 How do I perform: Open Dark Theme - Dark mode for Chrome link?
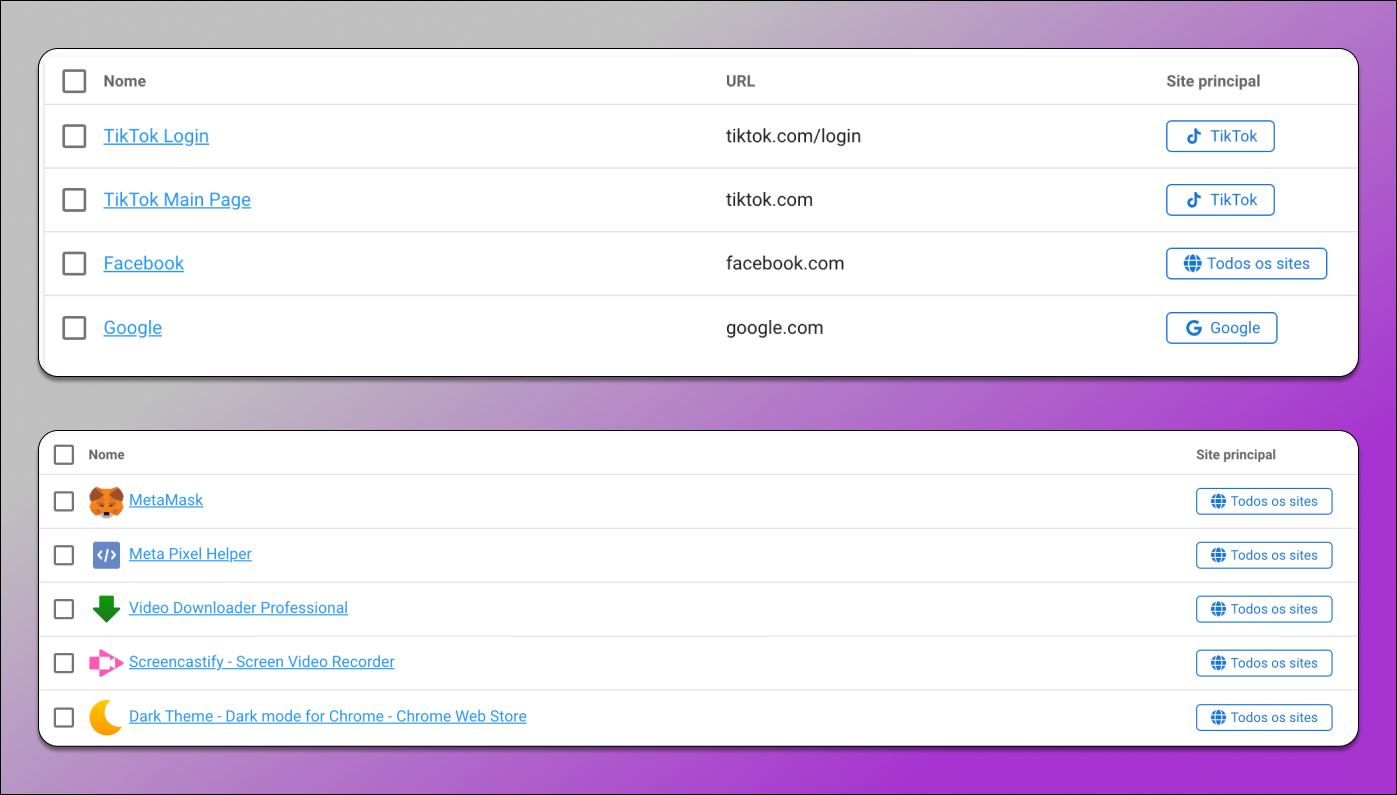click(328, 716)
